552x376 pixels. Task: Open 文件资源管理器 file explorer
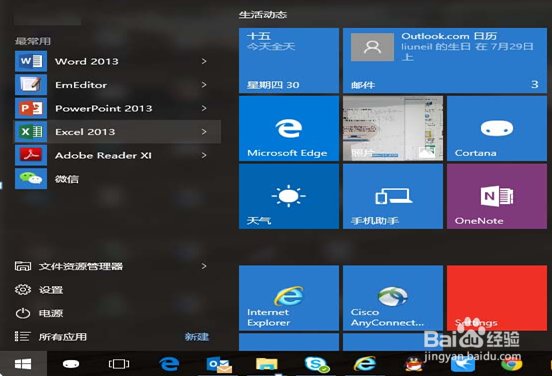click(69, 266)
